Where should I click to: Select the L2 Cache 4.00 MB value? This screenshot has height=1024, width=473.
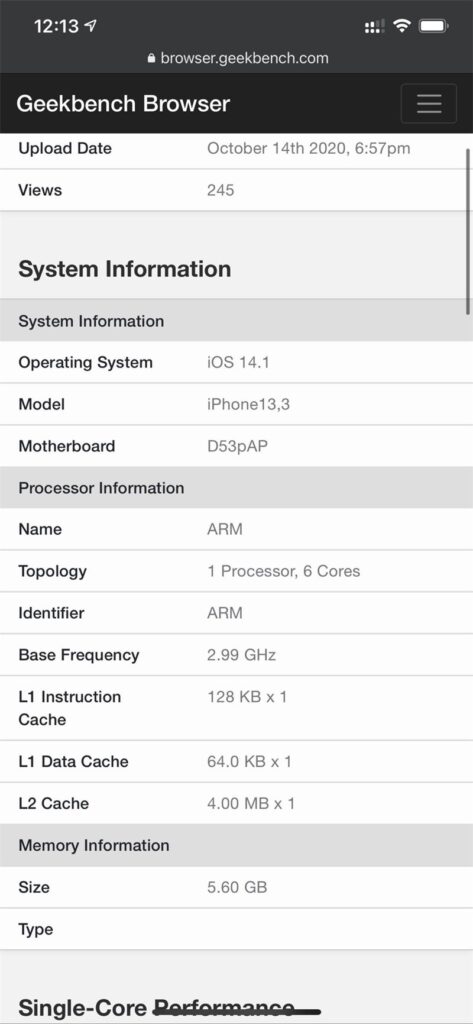click(x=251, y=803)
